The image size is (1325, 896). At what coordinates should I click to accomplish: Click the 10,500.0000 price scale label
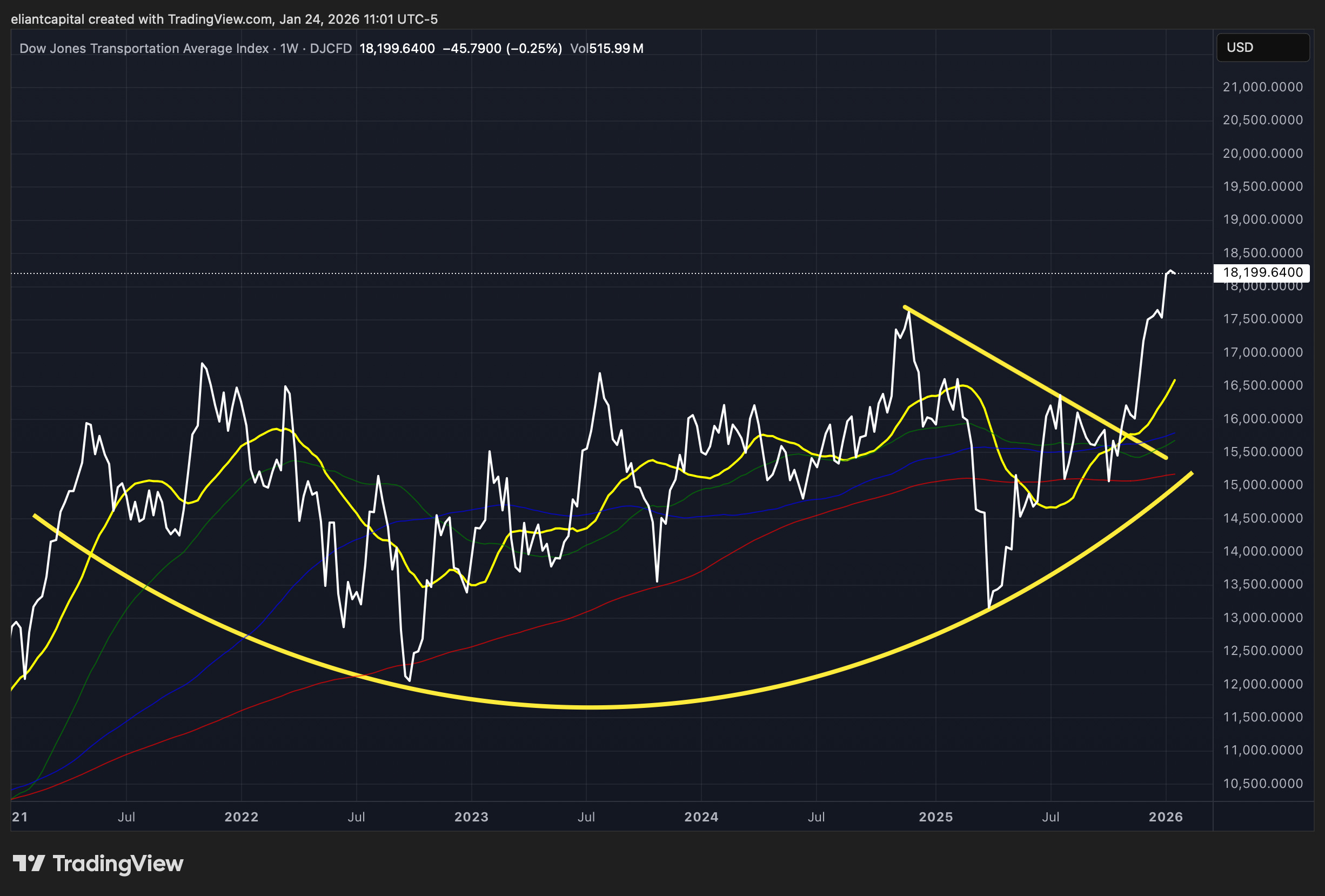pos(1262,784)
